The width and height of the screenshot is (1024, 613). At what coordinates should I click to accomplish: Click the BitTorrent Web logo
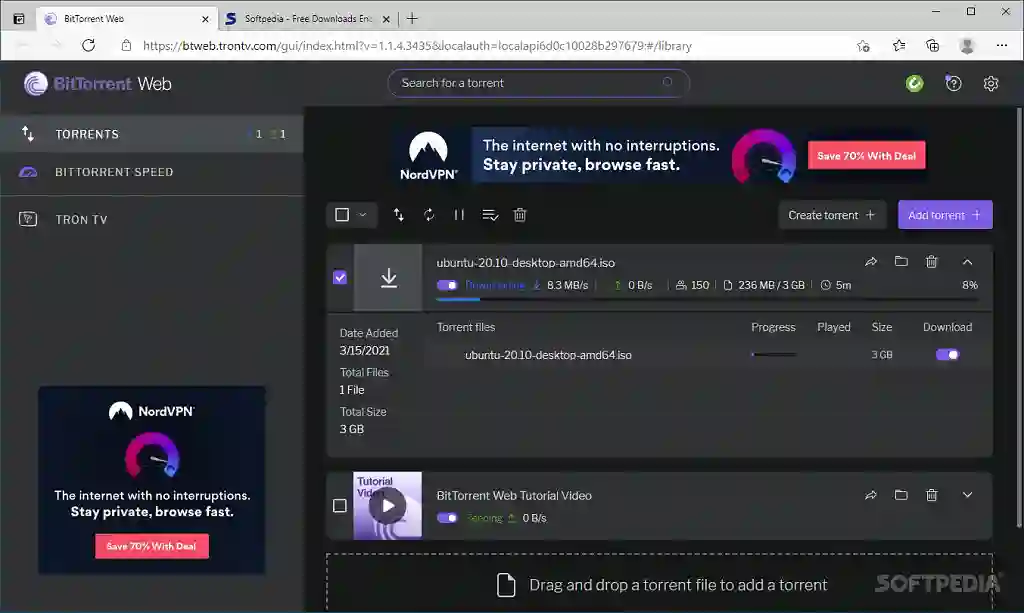point(98,84)
